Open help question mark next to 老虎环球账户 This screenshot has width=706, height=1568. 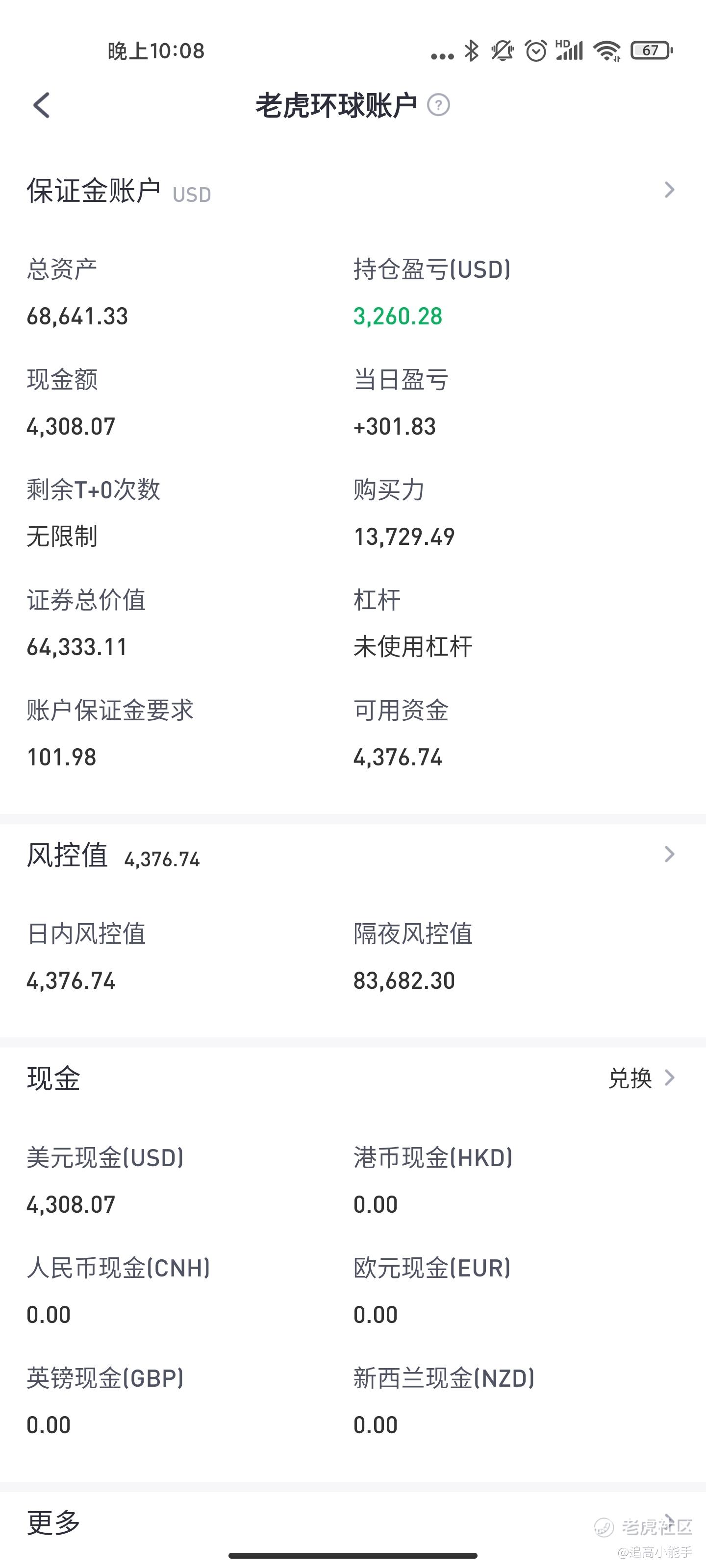[x=439, y=105]
